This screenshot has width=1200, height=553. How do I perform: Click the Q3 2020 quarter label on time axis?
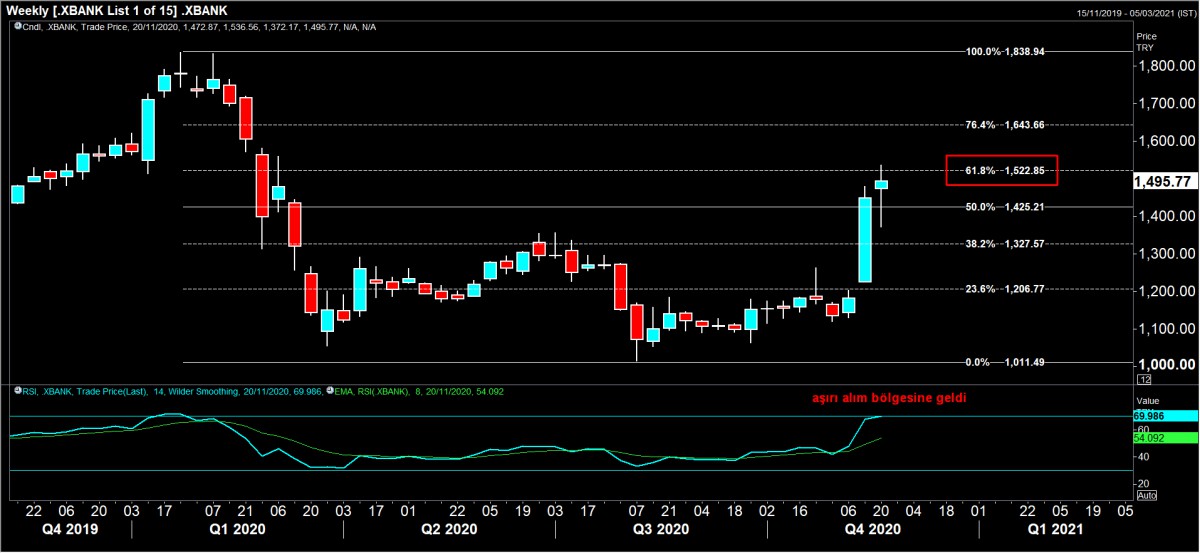click(x=662, y=529)
